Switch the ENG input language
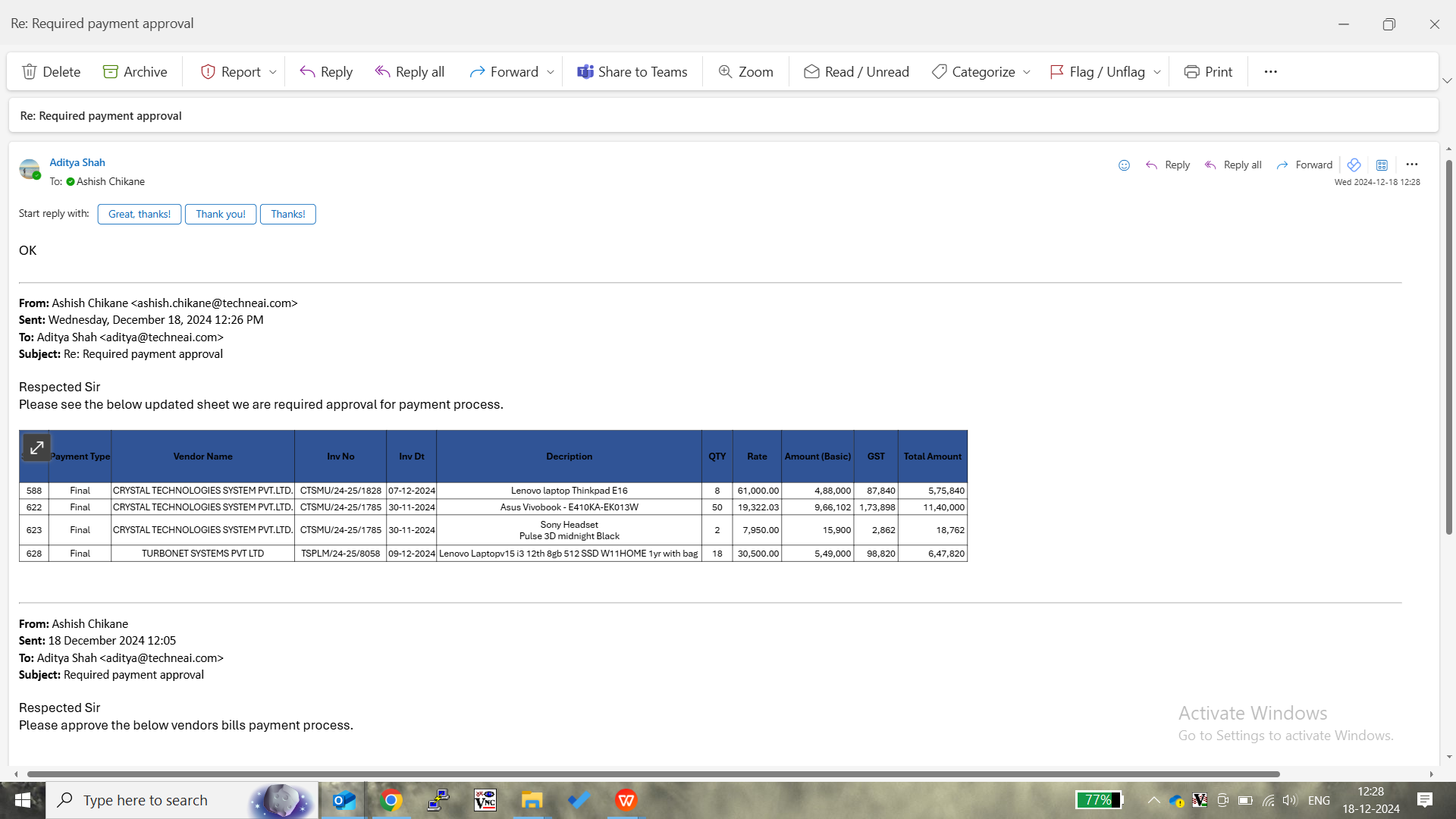Screen dimensions: 1456x819 pyautogui.click(x=1319, y=800)
